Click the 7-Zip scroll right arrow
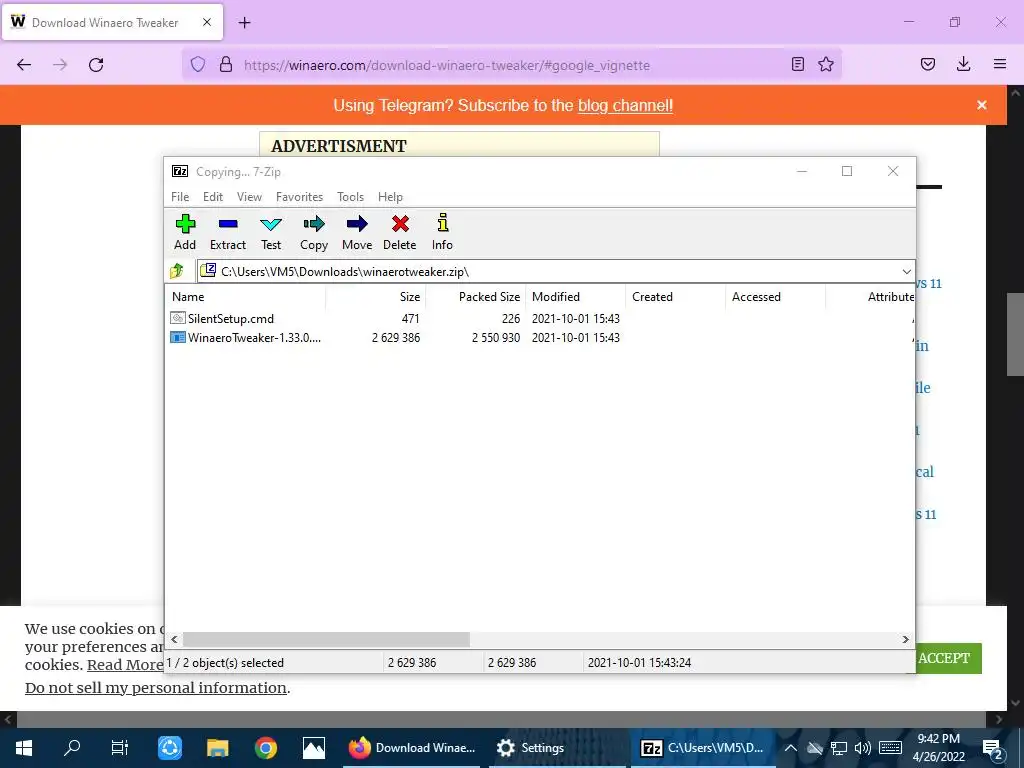Image resolution: width=1024 pixels, height=768 pixels. [x=905, y=639]
